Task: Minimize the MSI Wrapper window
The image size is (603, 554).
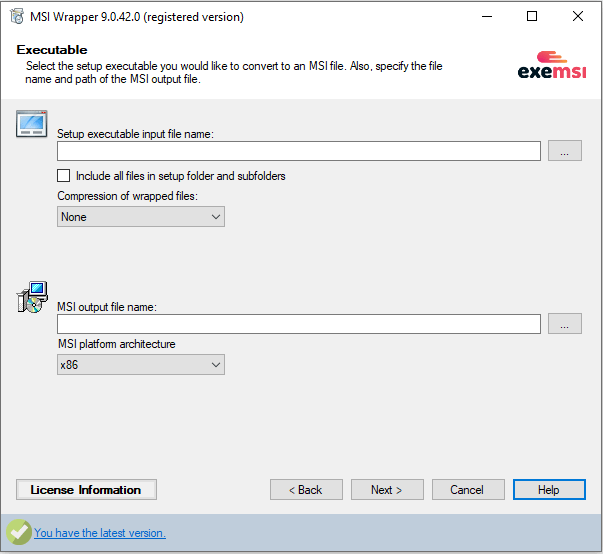Action: [x=486, y=17]
